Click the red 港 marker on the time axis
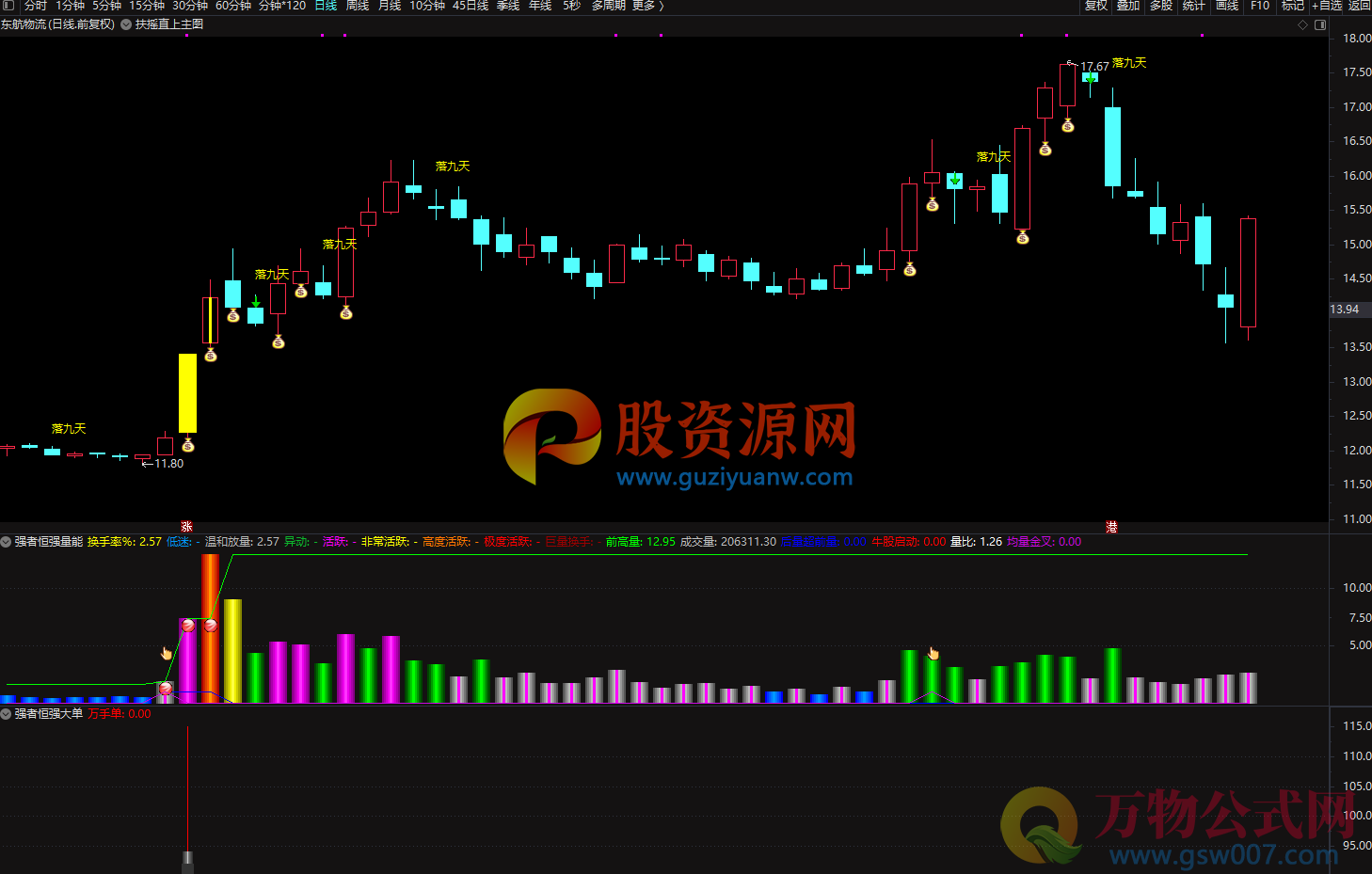 tap(1111, 527)
